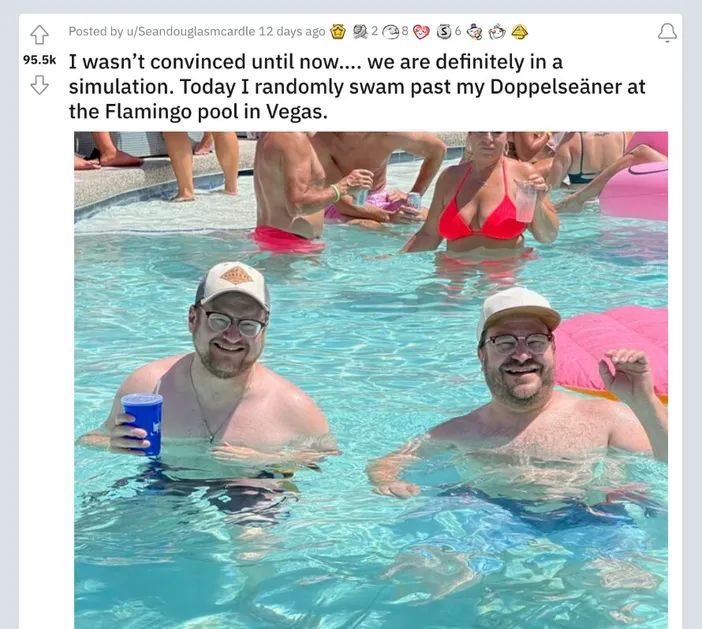702x629 pixels.
Task: Upvote the Doppelseäner pool post
Action: 39,34
